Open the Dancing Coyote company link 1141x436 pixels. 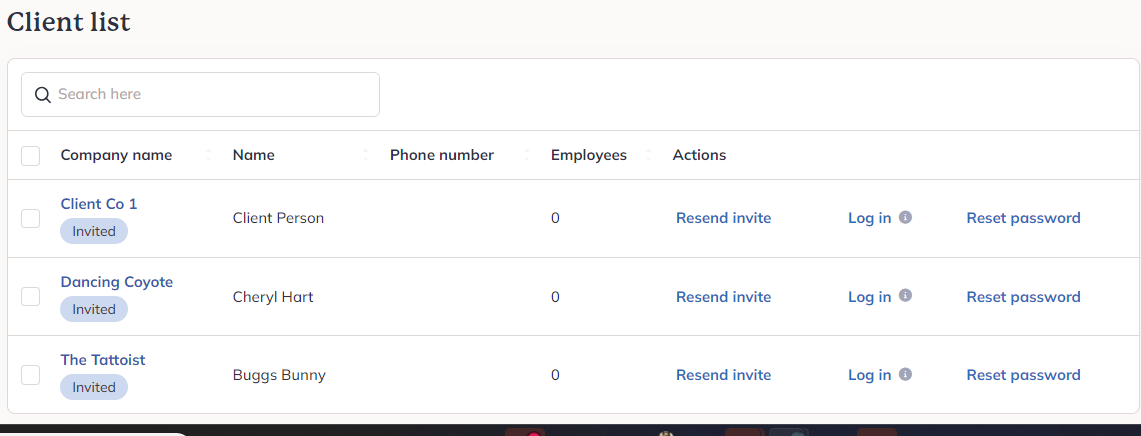tap(116, 282)
